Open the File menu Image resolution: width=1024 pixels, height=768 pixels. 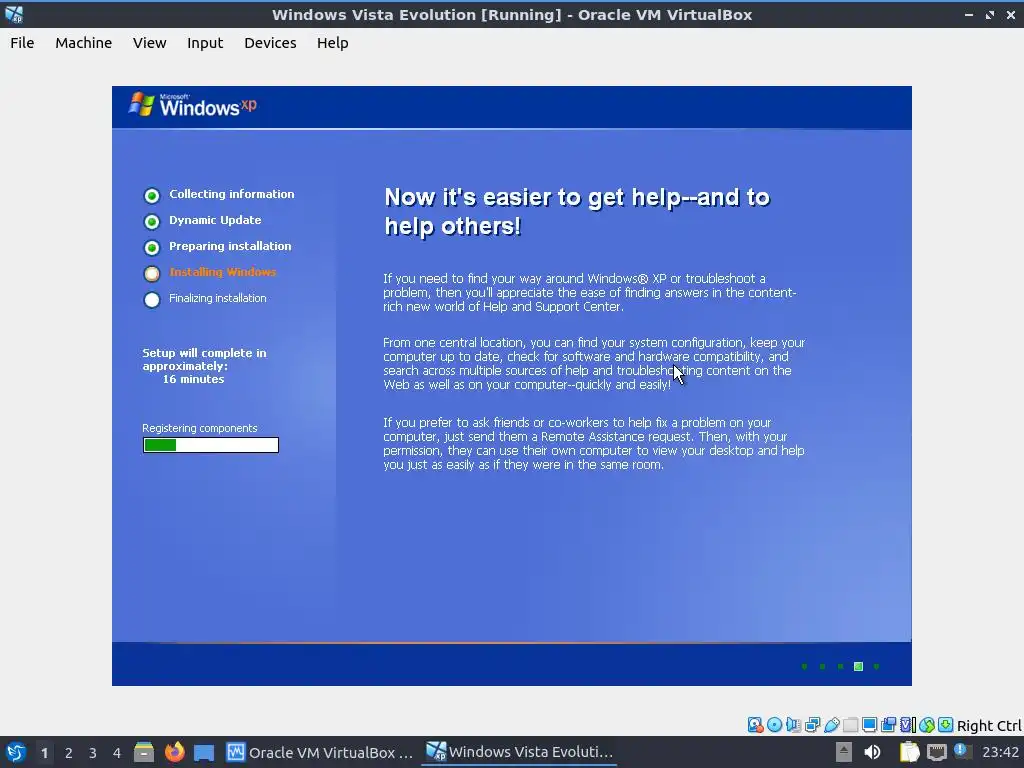pyautogui.click(x=22, y=43)
